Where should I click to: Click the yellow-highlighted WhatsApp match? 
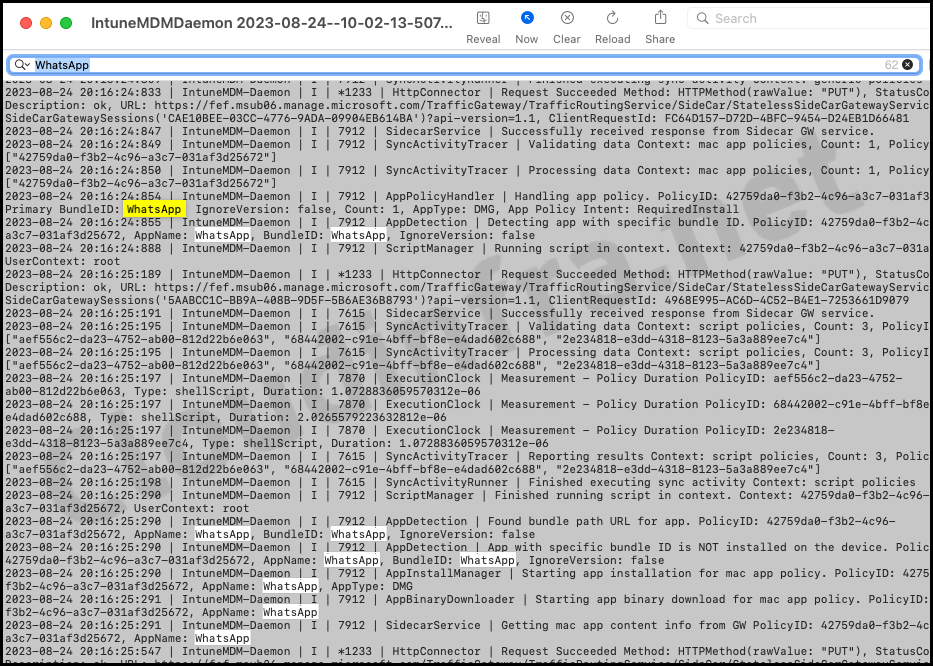(x=154, y=209)
